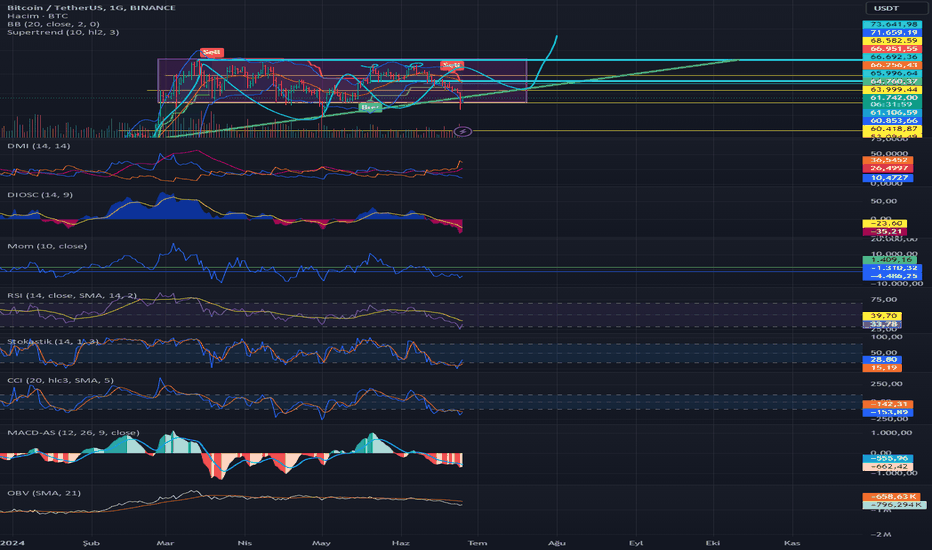Select the Hacim · BTC volume legend
The height and width of the screenshot is (550, 932).
[x=37, y=16]
